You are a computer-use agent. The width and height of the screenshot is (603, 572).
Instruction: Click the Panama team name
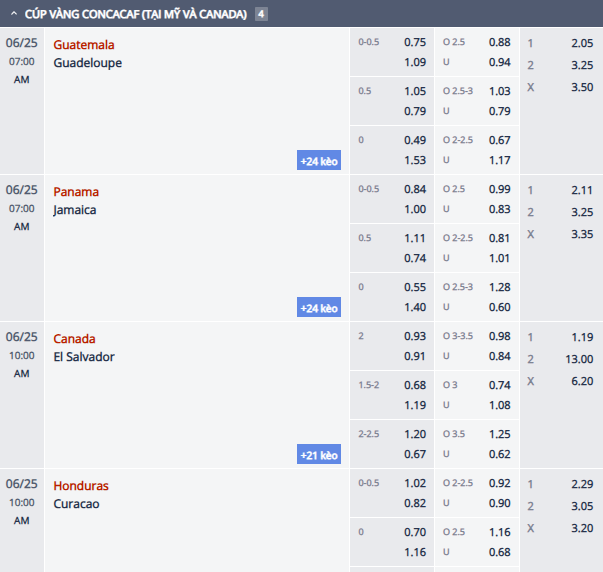point(76,192)
